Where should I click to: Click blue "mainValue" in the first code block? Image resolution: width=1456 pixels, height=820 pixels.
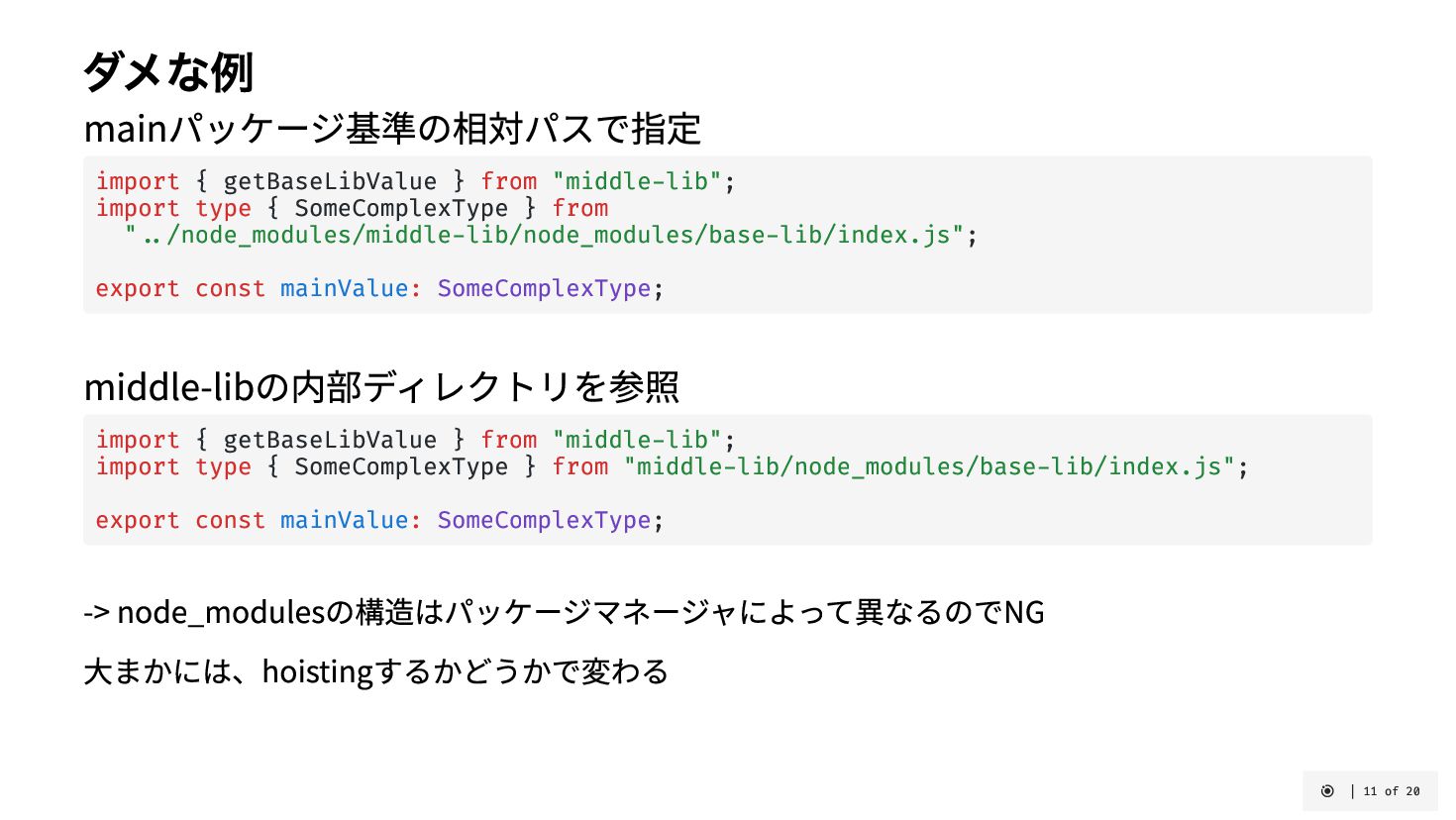coord(344,289)
